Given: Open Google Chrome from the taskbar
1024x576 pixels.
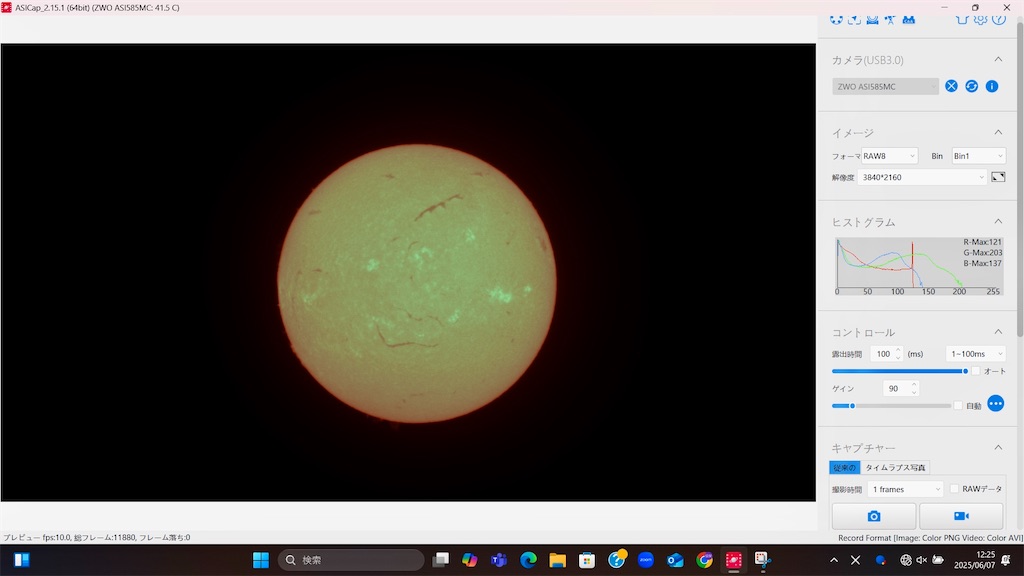Looking at the screenshot, I should tap(704, 560).
